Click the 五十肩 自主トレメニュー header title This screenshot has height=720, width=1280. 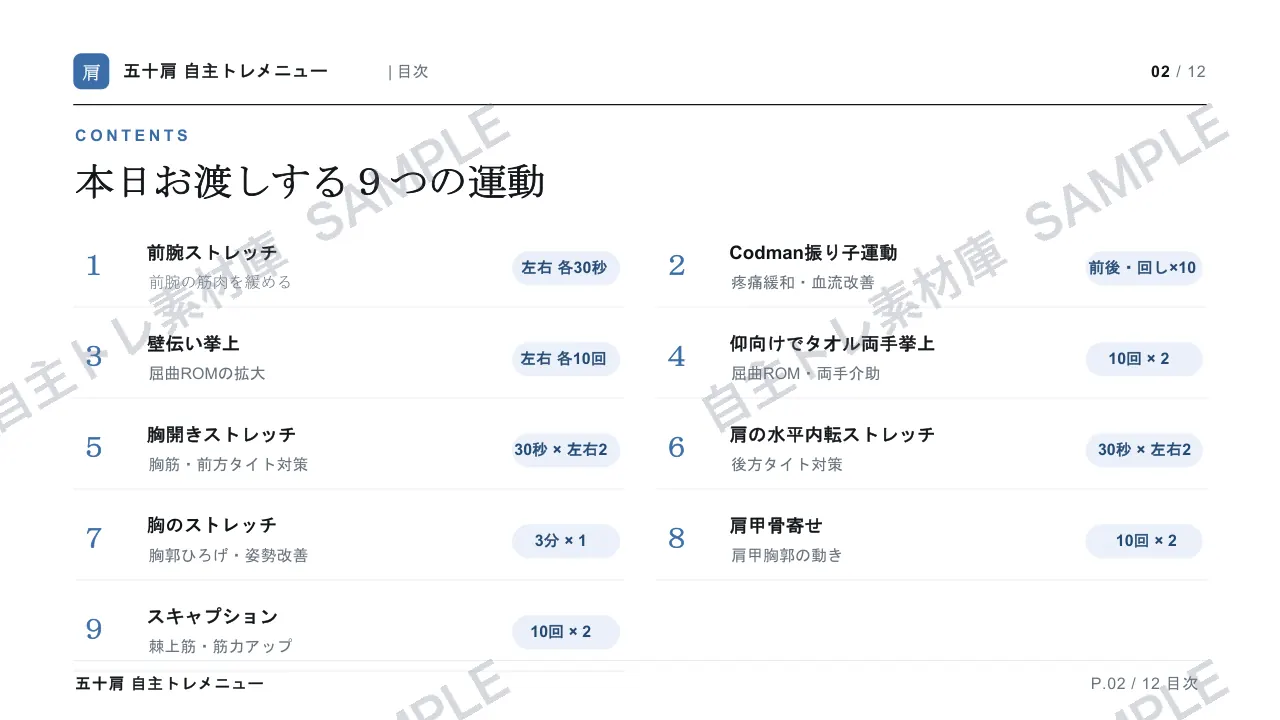(x=226, y=71)
